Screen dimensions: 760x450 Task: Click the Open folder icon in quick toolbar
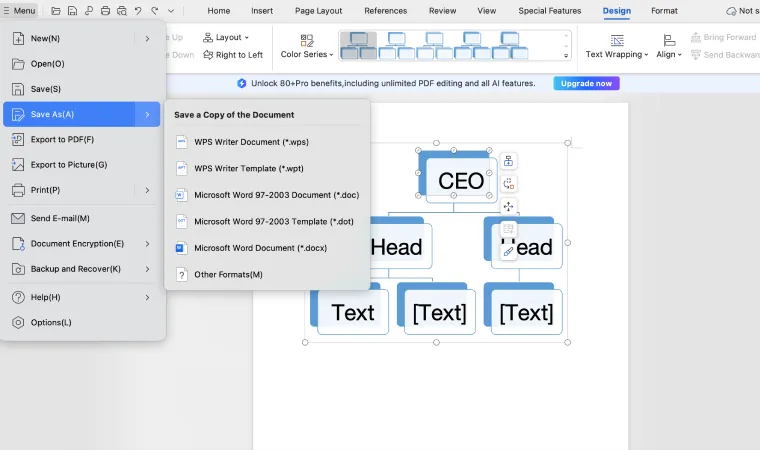click(x=56, y=11)
